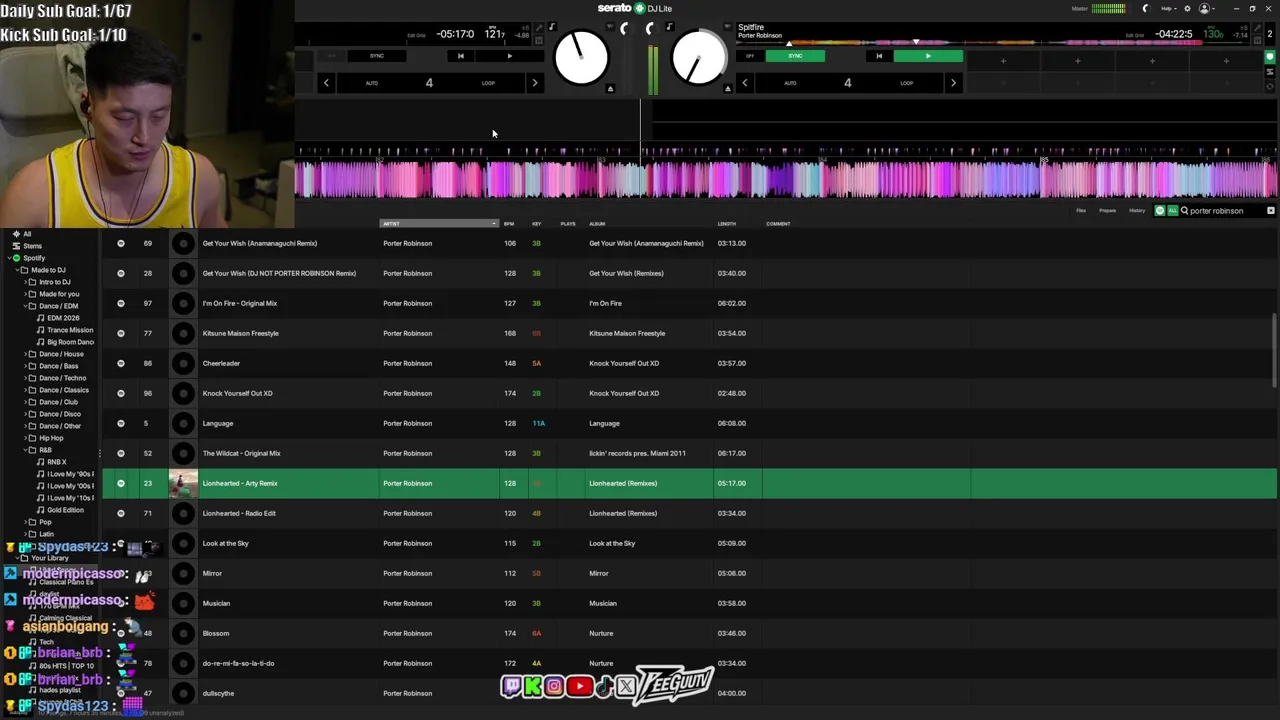Screen dimensions: 1280x720
Task: Toggle ALL search filter button
Action: (1172, 211)
